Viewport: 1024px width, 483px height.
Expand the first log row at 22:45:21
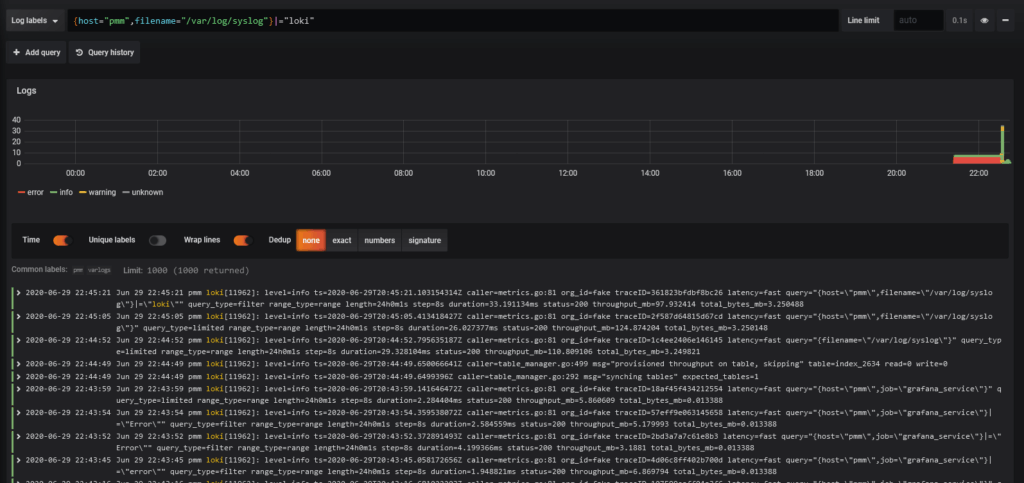(x=18, y=293)
